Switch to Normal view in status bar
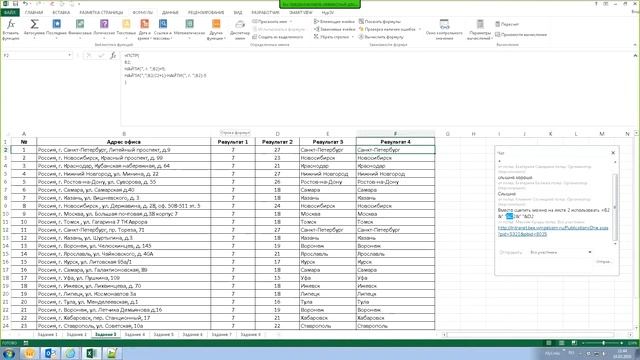 [x=549, y=343]
